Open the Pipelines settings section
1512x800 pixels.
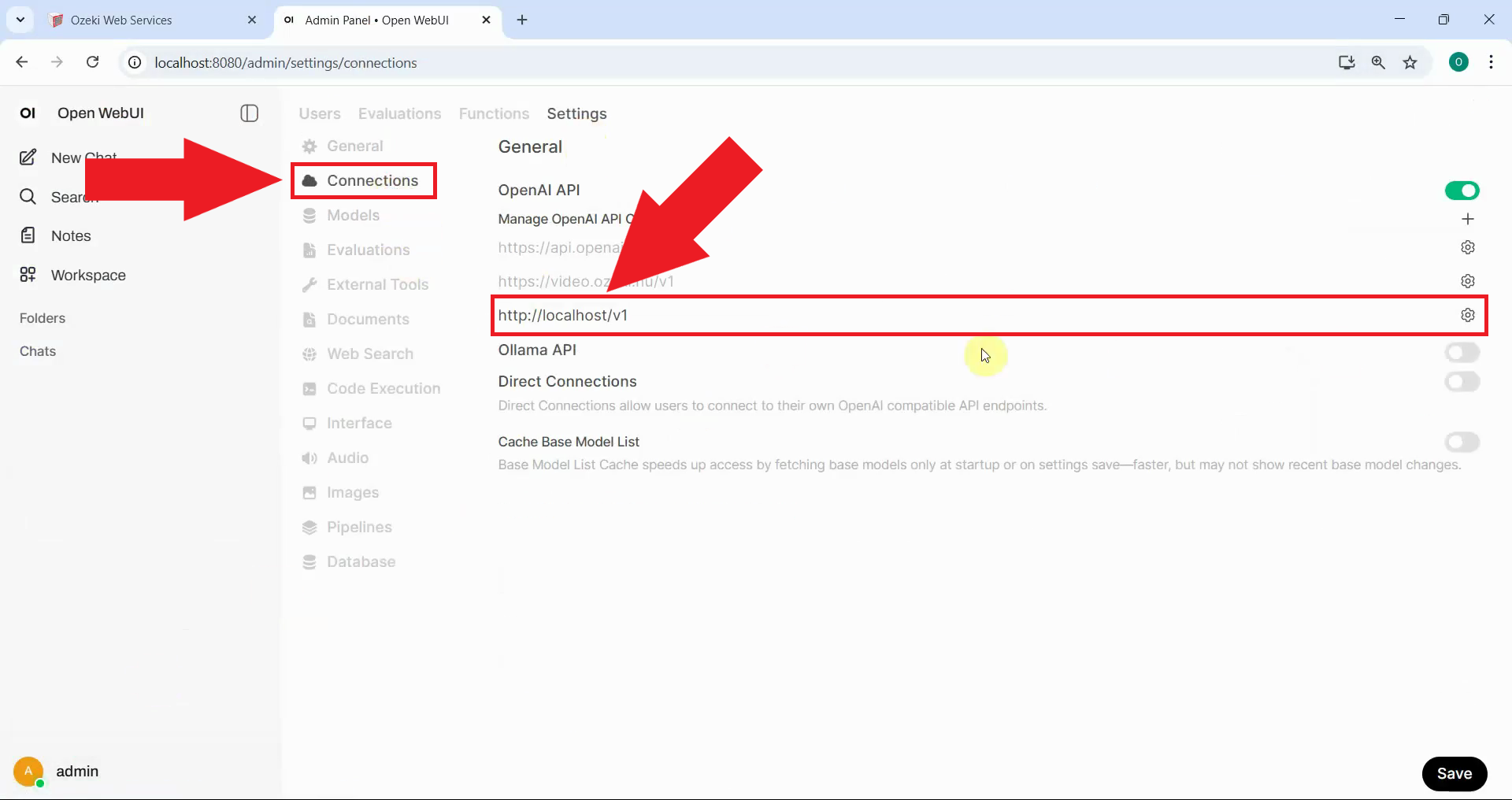[x=359, y=527]
